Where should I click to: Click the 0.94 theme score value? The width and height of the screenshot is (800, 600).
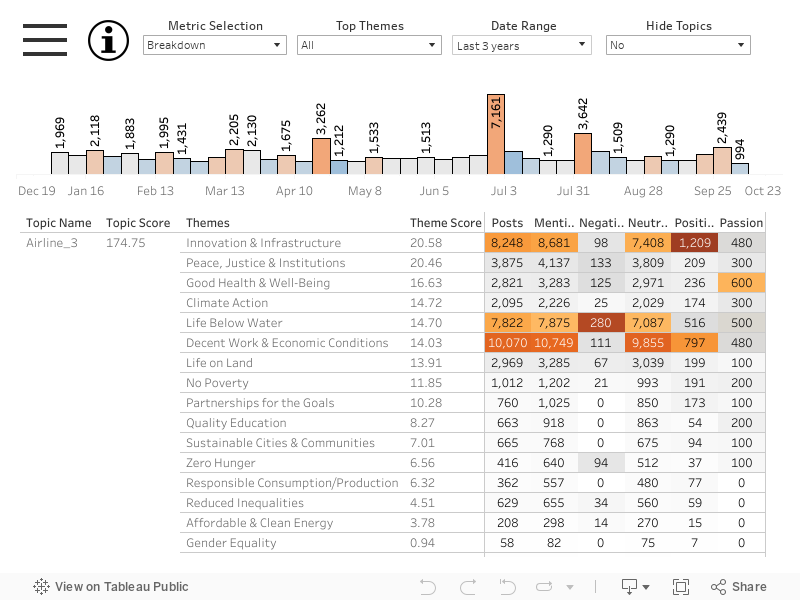[422, 543]
